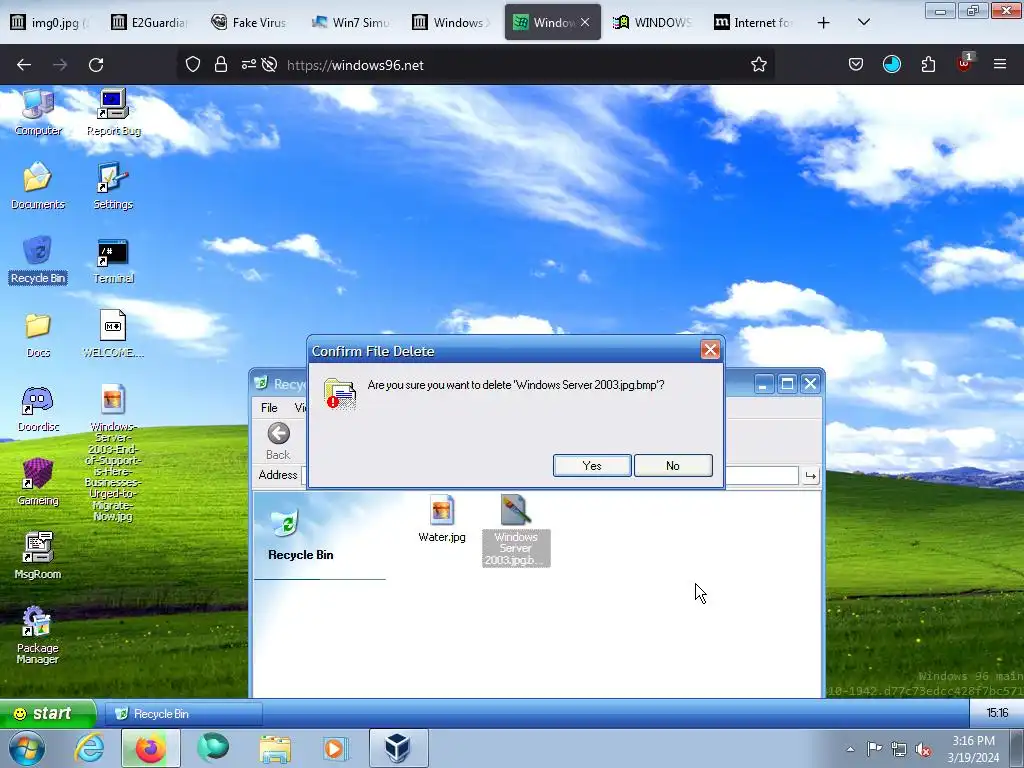
Task: Minimize the Recycle Bin window
Action: [x=763, y=383]
